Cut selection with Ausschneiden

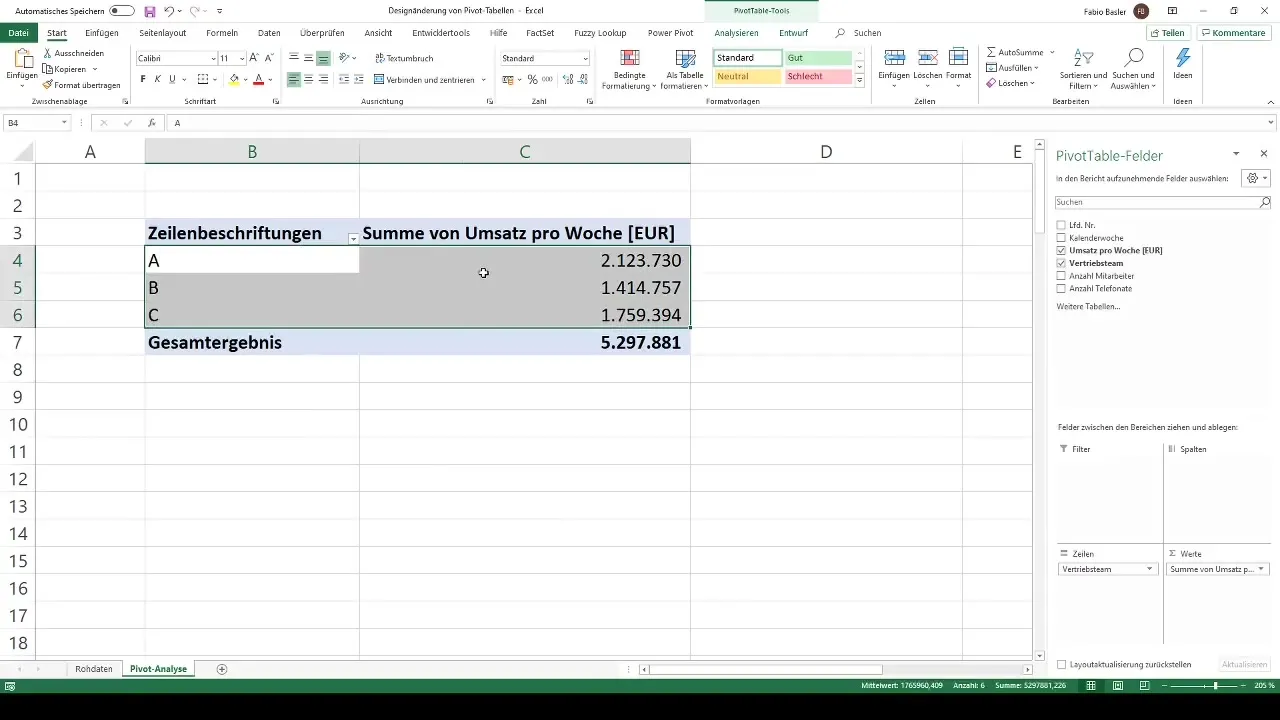(x=74, y=53)
